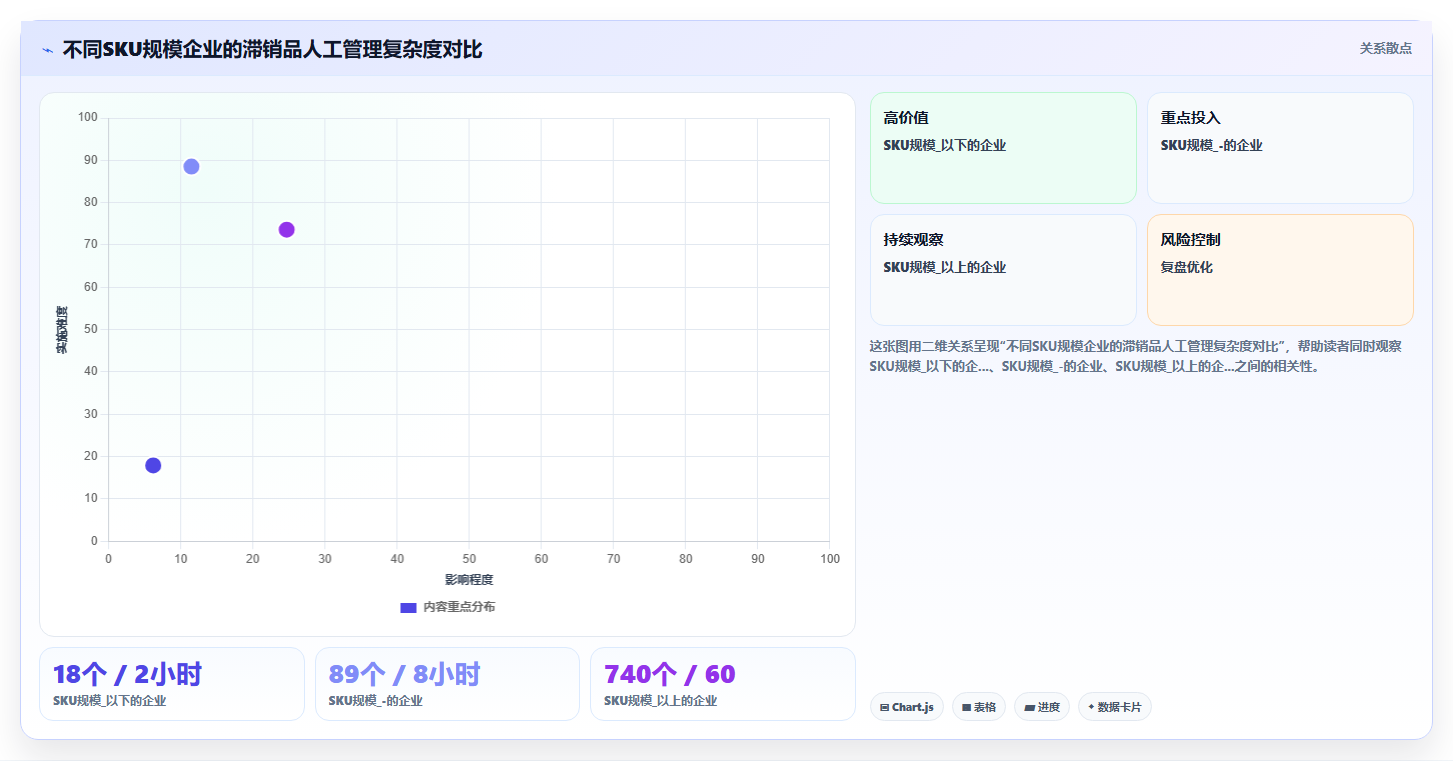Image resolution: width=1453 pixels, height=761 pixels.
Task: Click the 影响程度 x-axis label
Action: [x=469, y=580]
